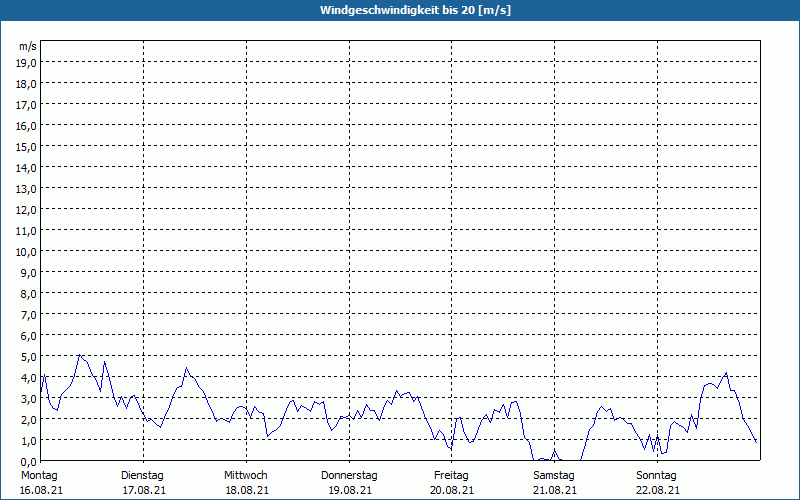Click the Montag day label
Image resolution: width=800 pixels, height=500 pixels.
pyautogui.click(x=39, y=475)
